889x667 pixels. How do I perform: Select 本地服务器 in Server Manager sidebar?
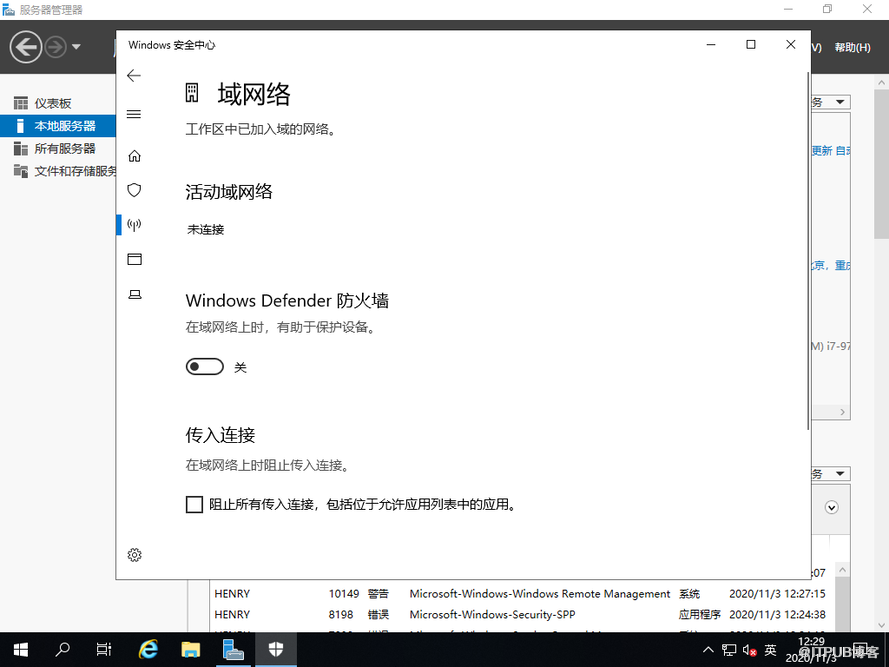(x=58, y=126)
